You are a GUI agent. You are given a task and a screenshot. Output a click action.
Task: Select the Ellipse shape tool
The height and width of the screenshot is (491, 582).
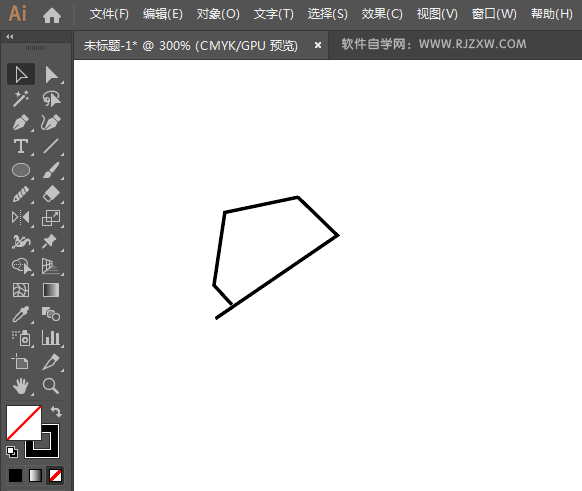coord(21,170)
